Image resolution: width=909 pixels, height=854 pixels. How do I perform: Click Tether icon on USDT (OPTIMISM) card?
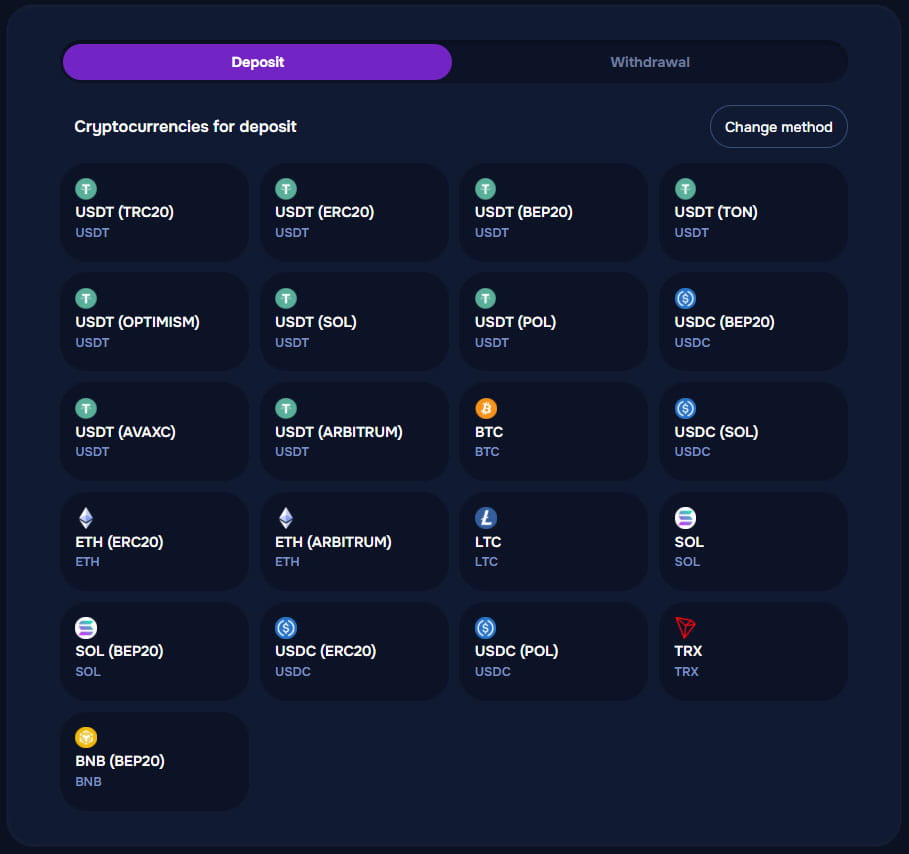(x=86, y=299)
